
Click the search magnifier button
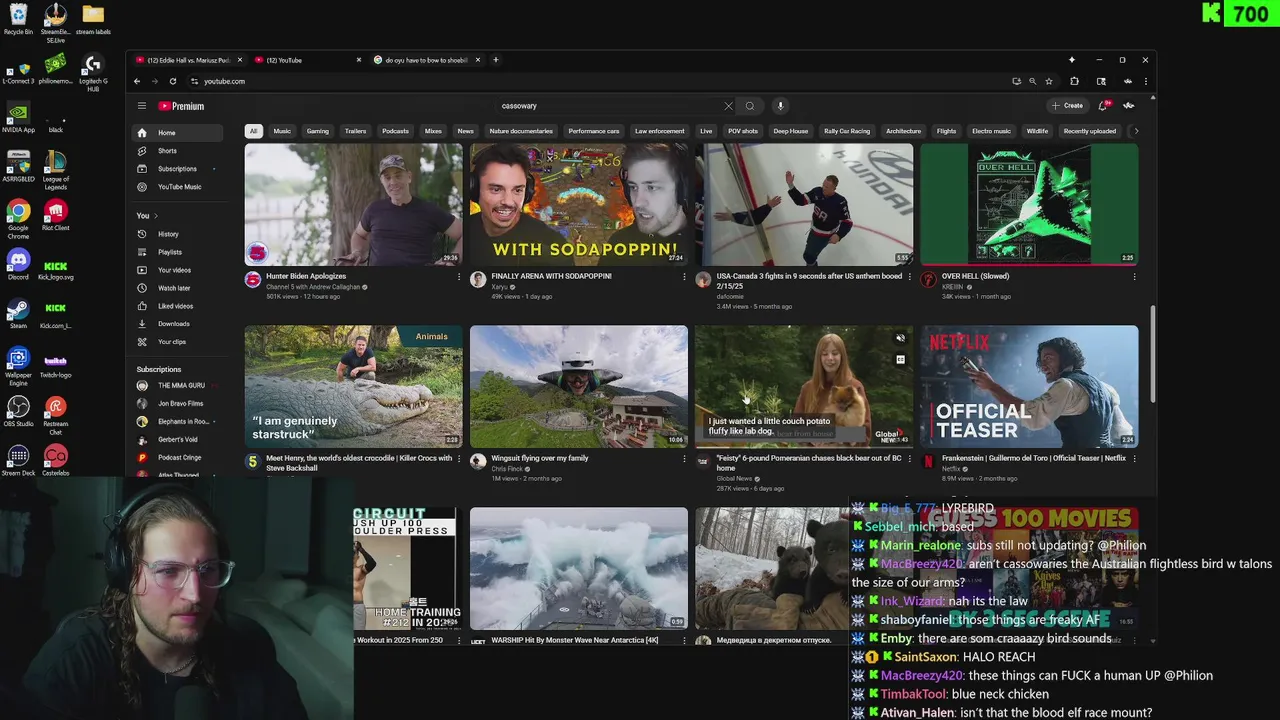point(750,106)
